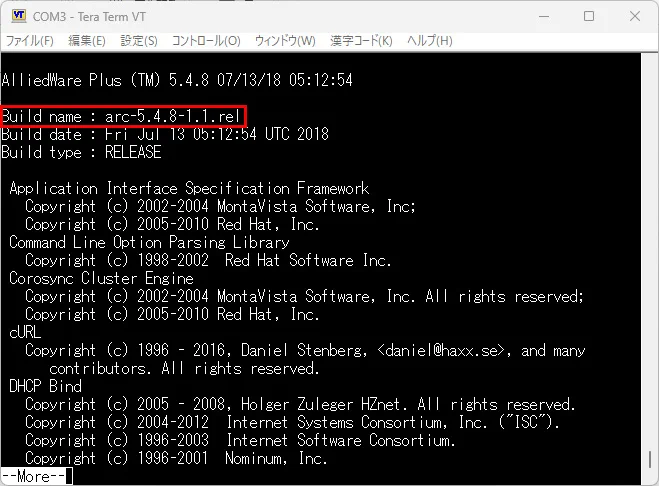Click 'contributors. All rights reserved.' line
Image resolution: width=659 pixels, height=486 pixels.
(184, 368)
